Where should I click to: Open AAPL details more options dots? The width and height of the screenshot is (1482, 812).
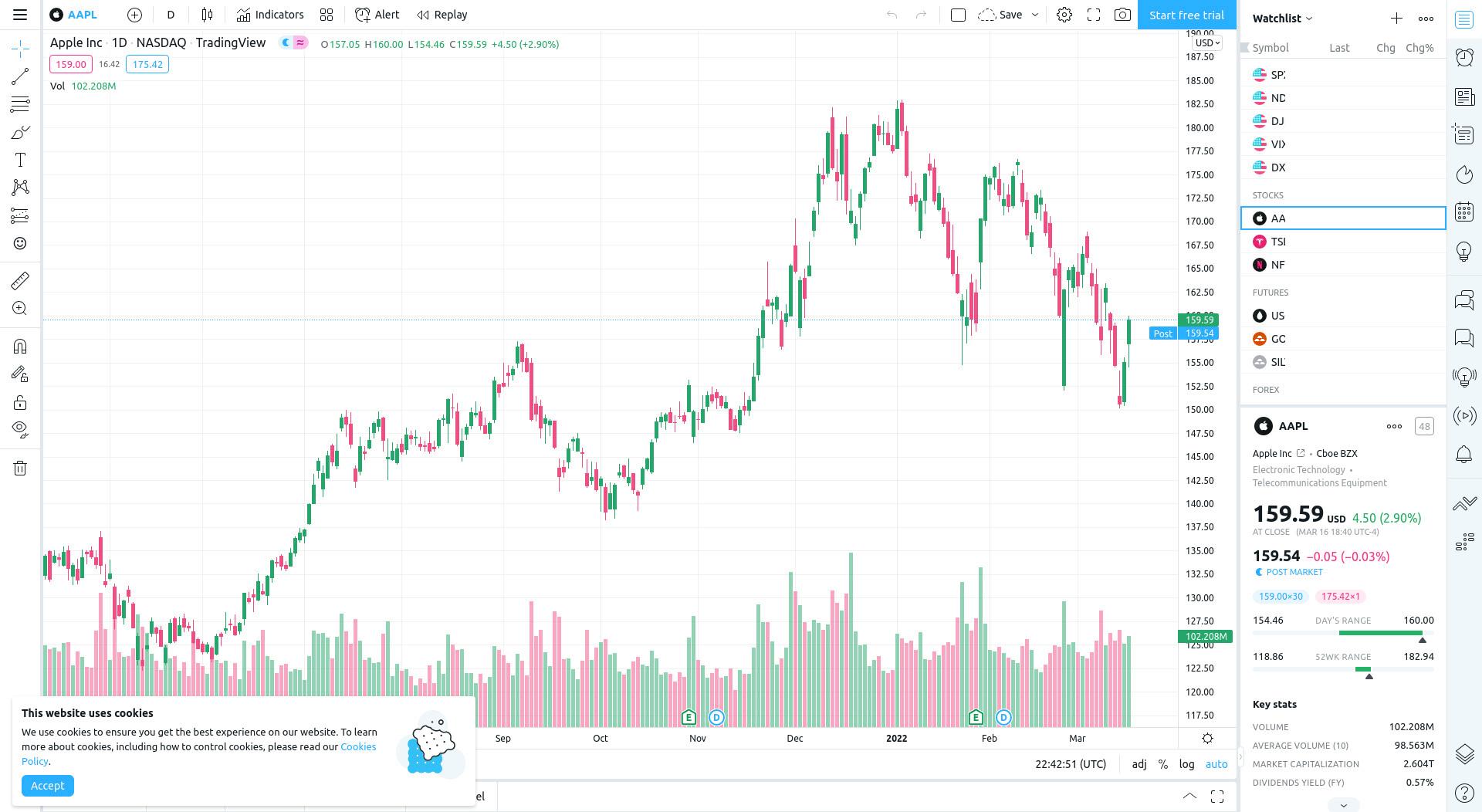pos(1394,426)
